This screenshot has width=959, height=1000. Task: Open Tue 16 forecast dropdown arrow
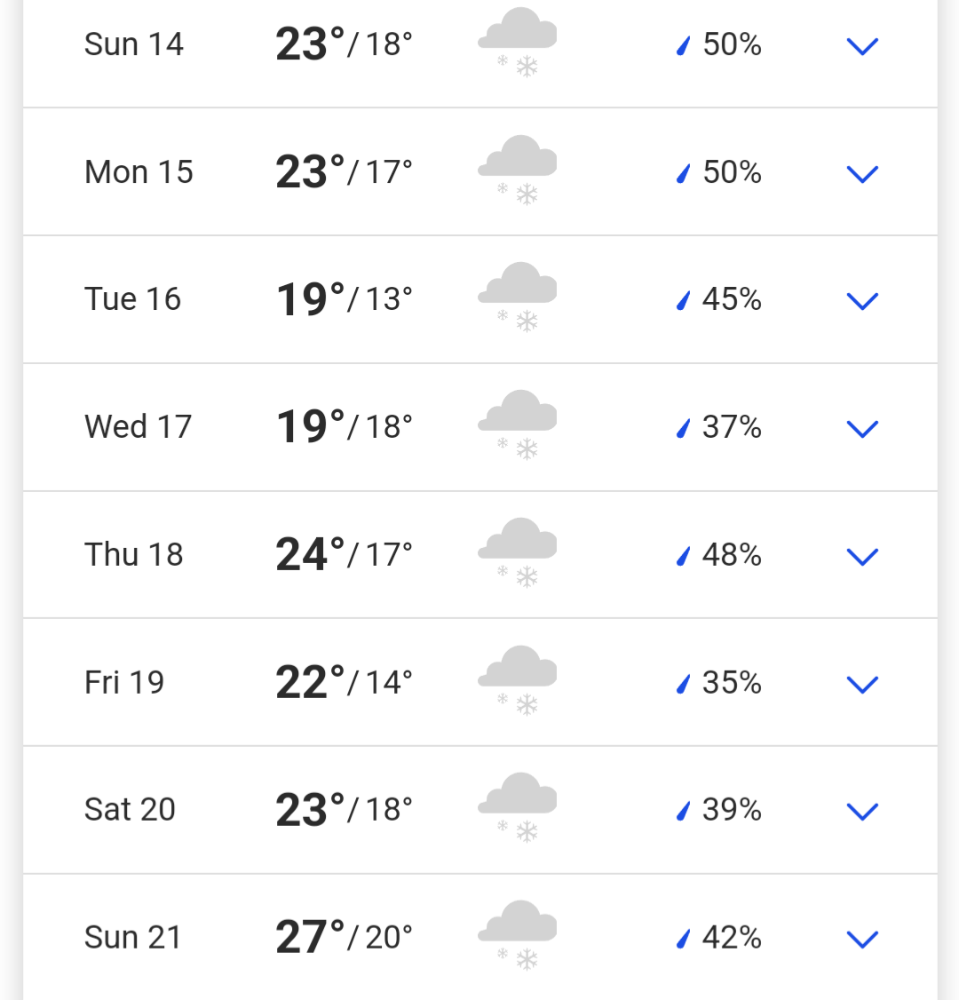click(x=862, y=300)
